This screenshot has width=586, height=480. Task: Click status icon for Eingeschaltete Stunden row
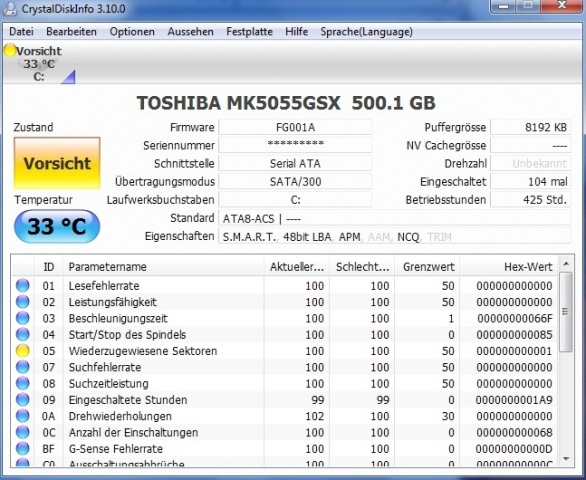click(22, 400)
